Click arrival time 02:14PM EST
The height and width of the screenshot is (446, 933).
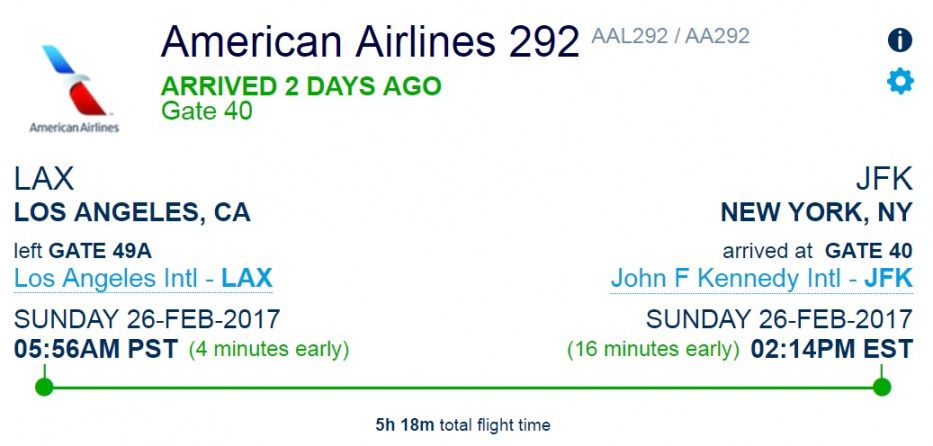[831, 349]
